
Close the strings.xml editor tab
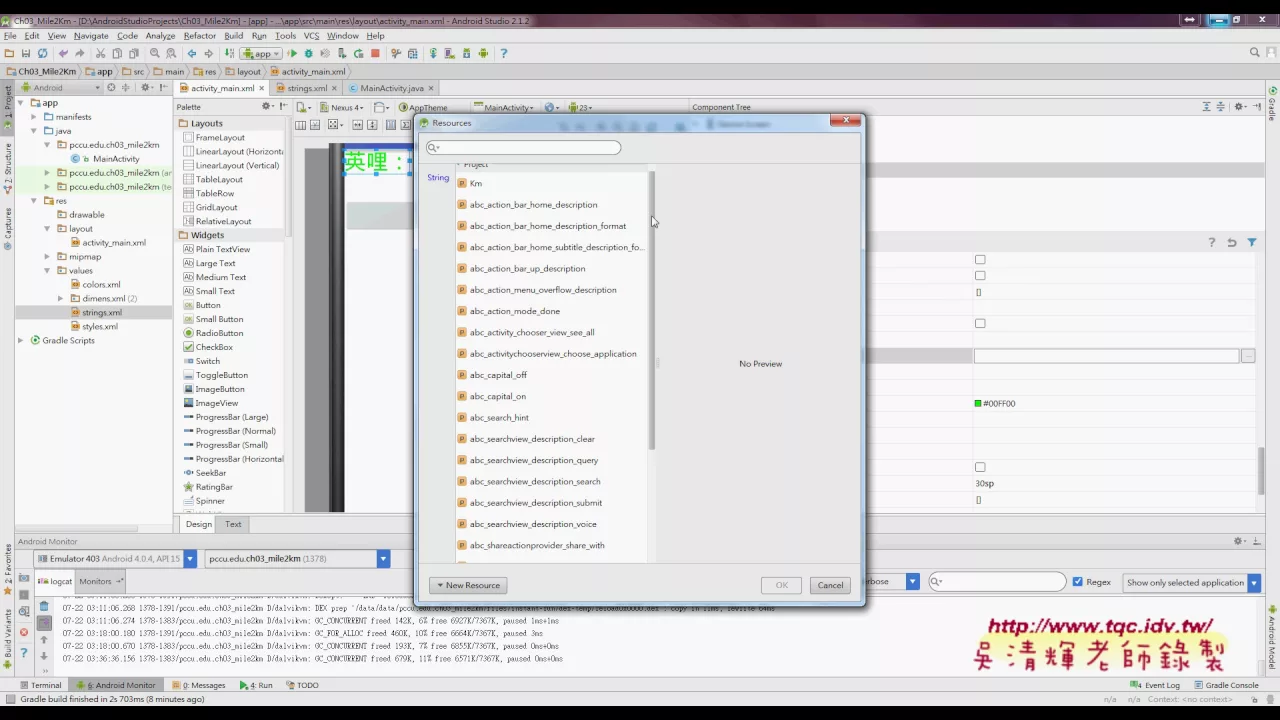coord(334,88)
